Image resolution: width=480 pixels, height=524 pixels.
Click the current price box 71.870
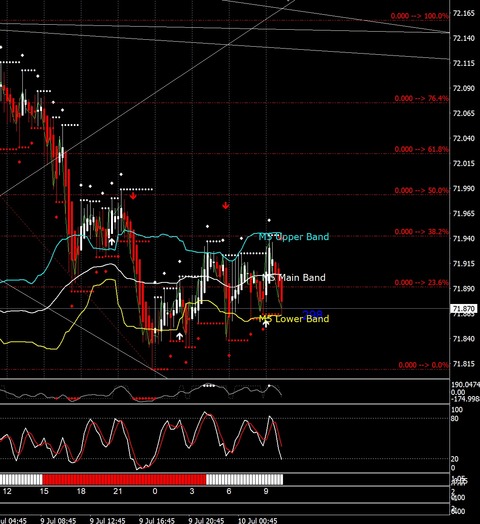464,309
